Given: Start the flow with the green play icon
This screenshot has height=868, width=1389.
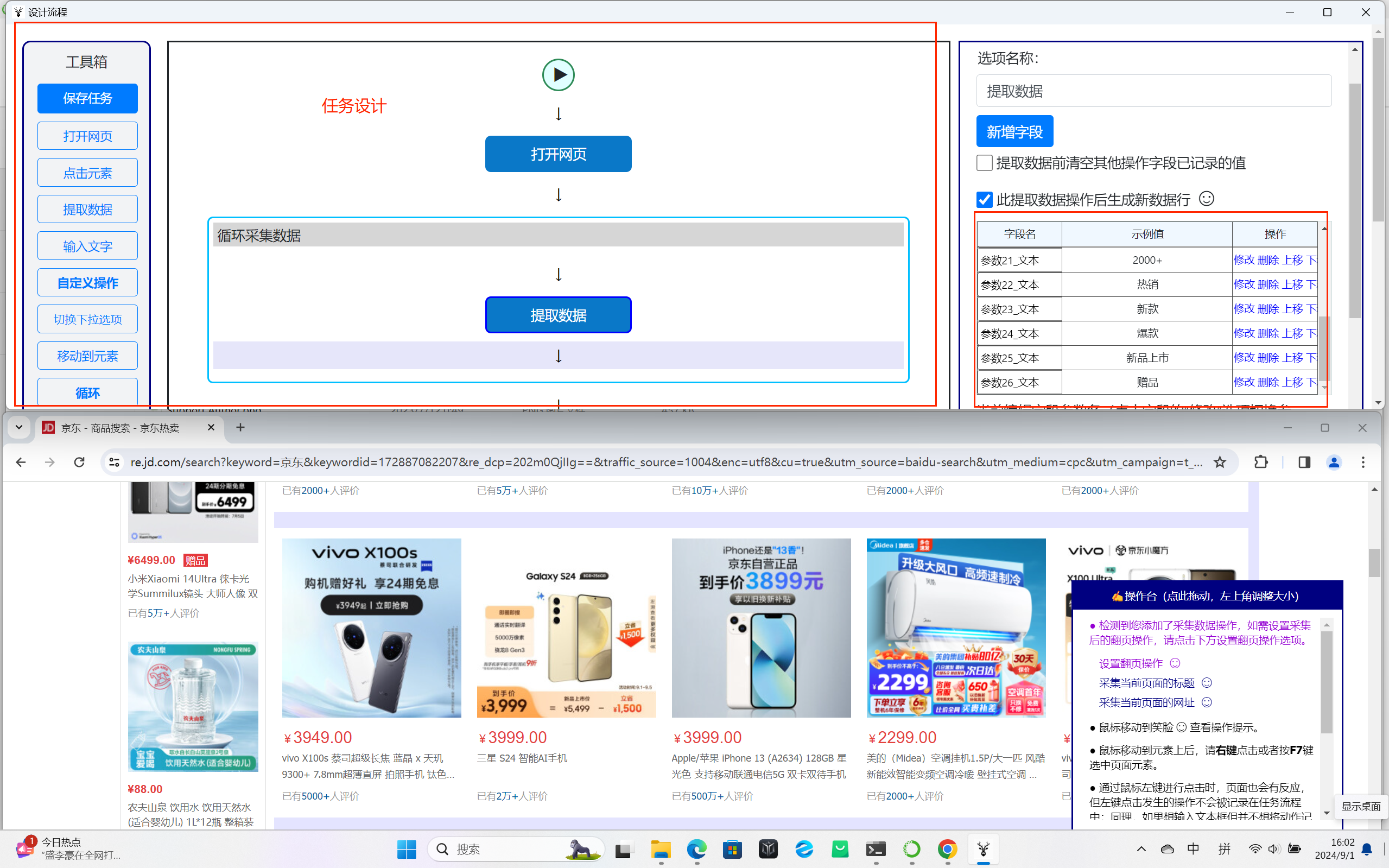Looking at the screenshot, I should (x=558, y=74).
